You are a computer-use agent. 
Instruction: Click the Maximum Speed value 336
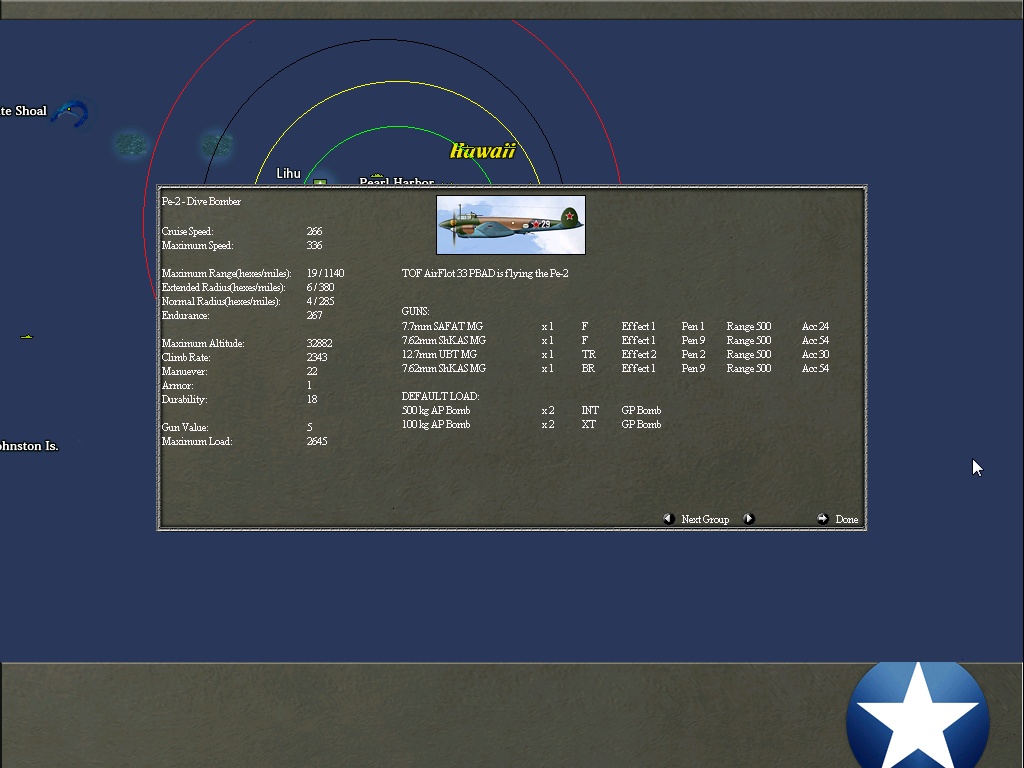click(314, 246)
